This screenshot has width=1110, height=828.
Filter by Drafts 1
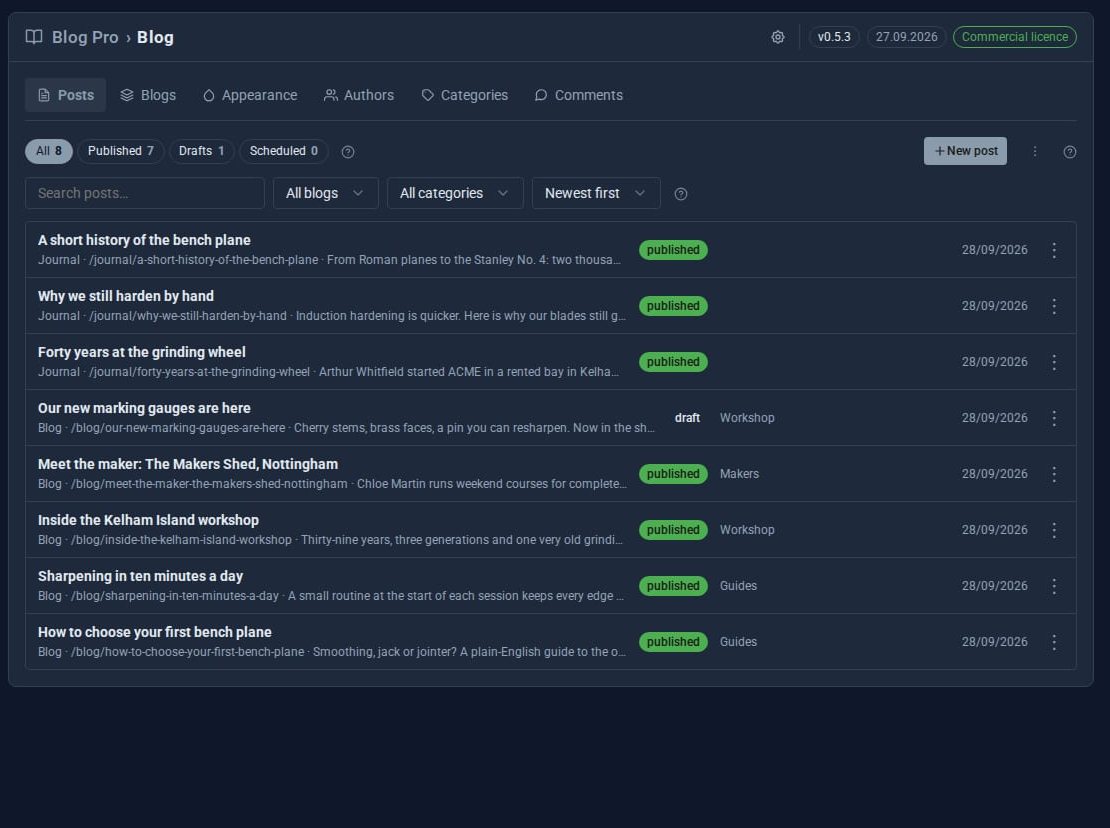pyautogui.click(x=201, y=151)
